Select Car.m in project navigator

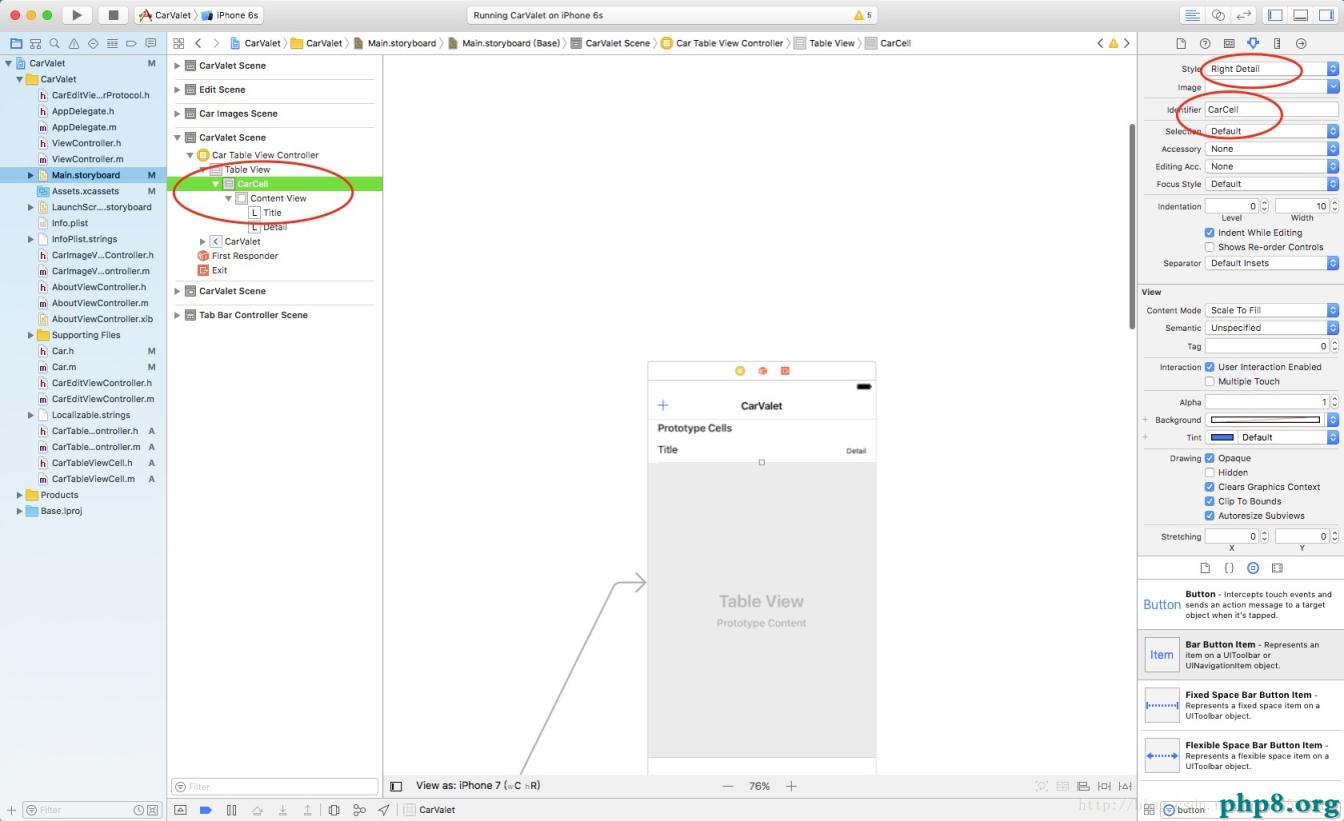point(63,367)
